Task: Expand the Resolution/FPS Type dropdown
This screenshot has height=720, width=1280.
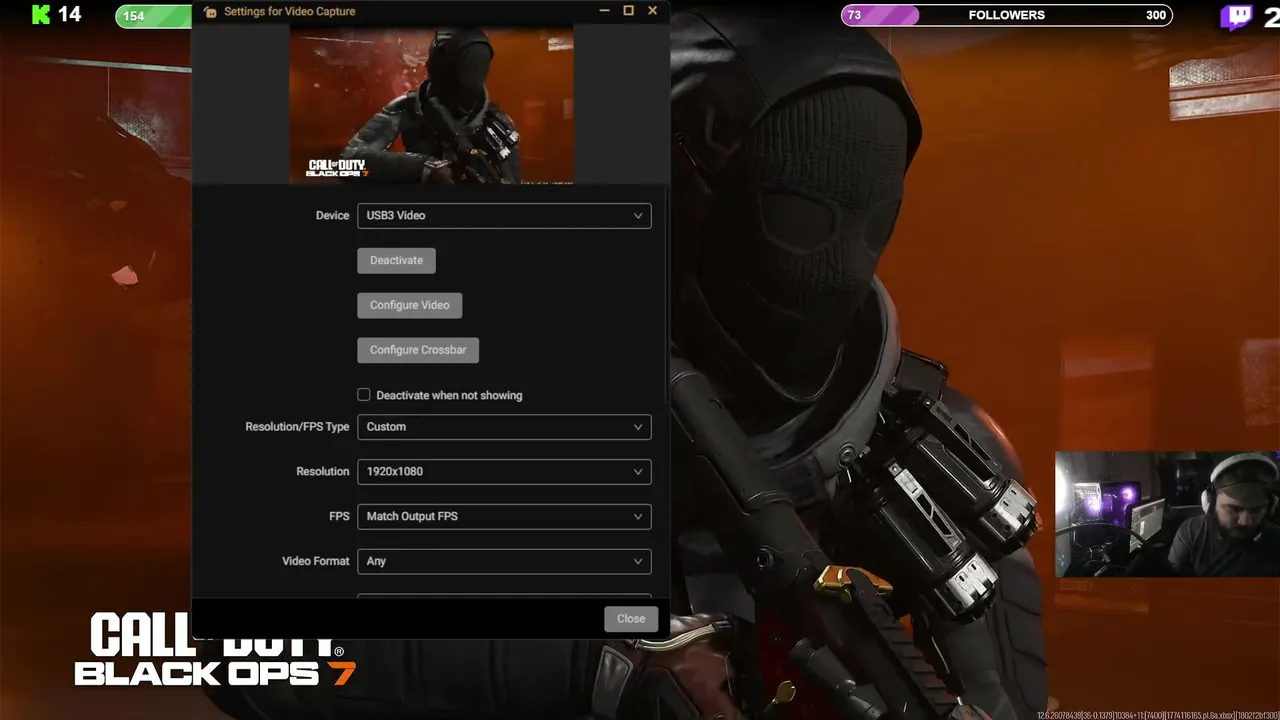Action: pyautogui.click(x=504, y=426)
